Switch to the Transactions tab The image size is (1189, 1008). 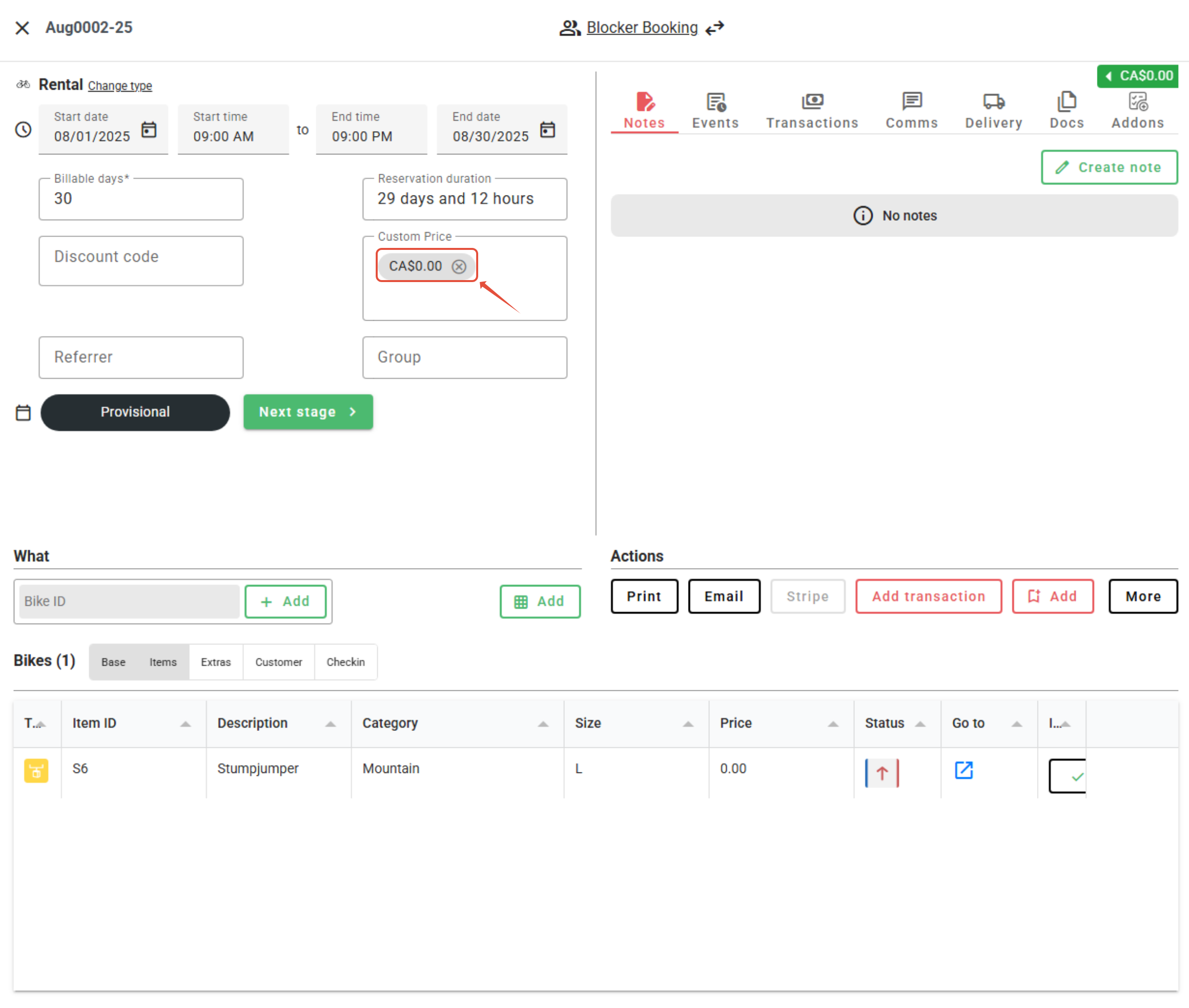(x=812, y=110)
